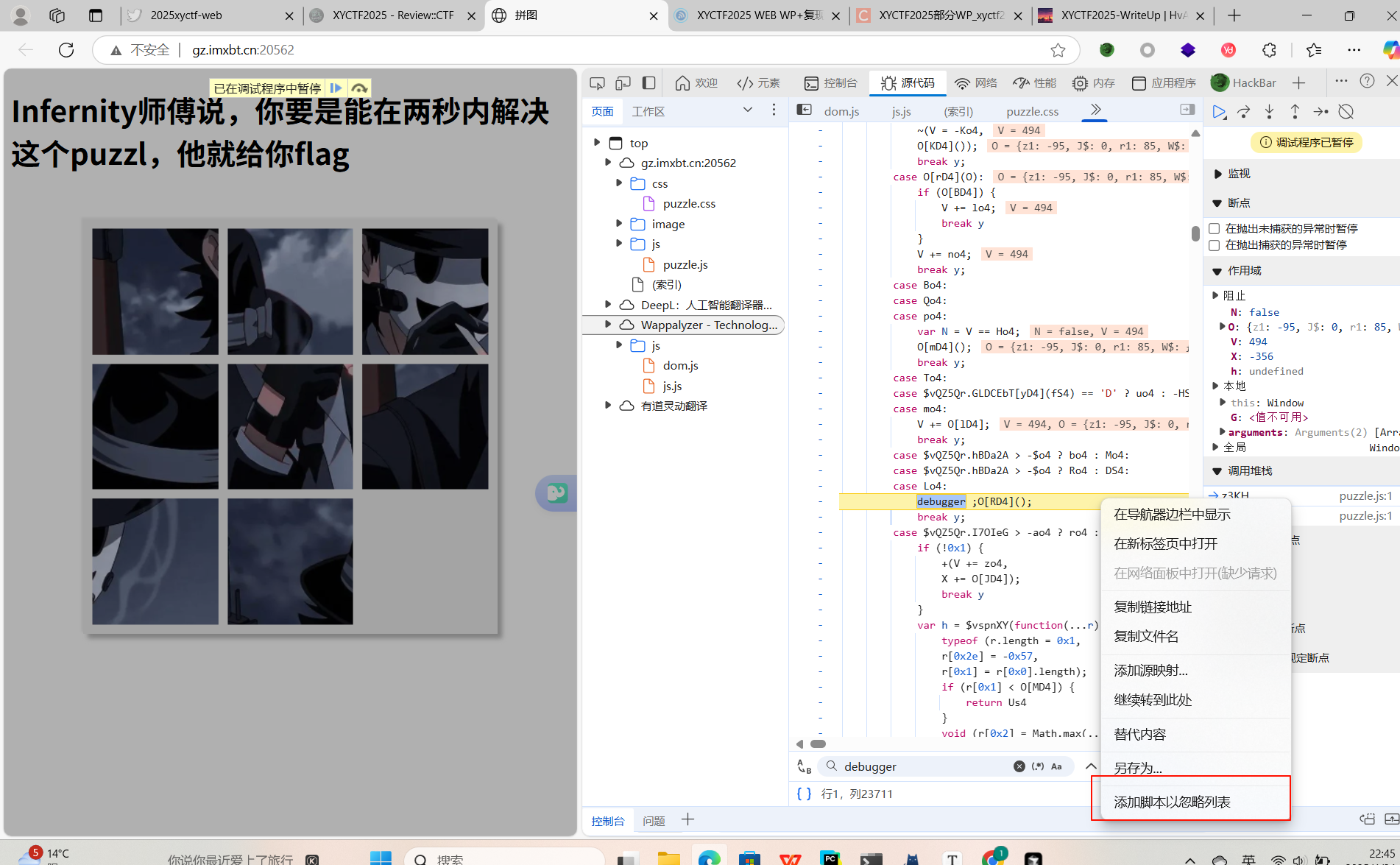Viewport: 1400px width, 865px height.
Task: Clear the debugger search field
Action: pyautogui.click(x=1019, y=766)
